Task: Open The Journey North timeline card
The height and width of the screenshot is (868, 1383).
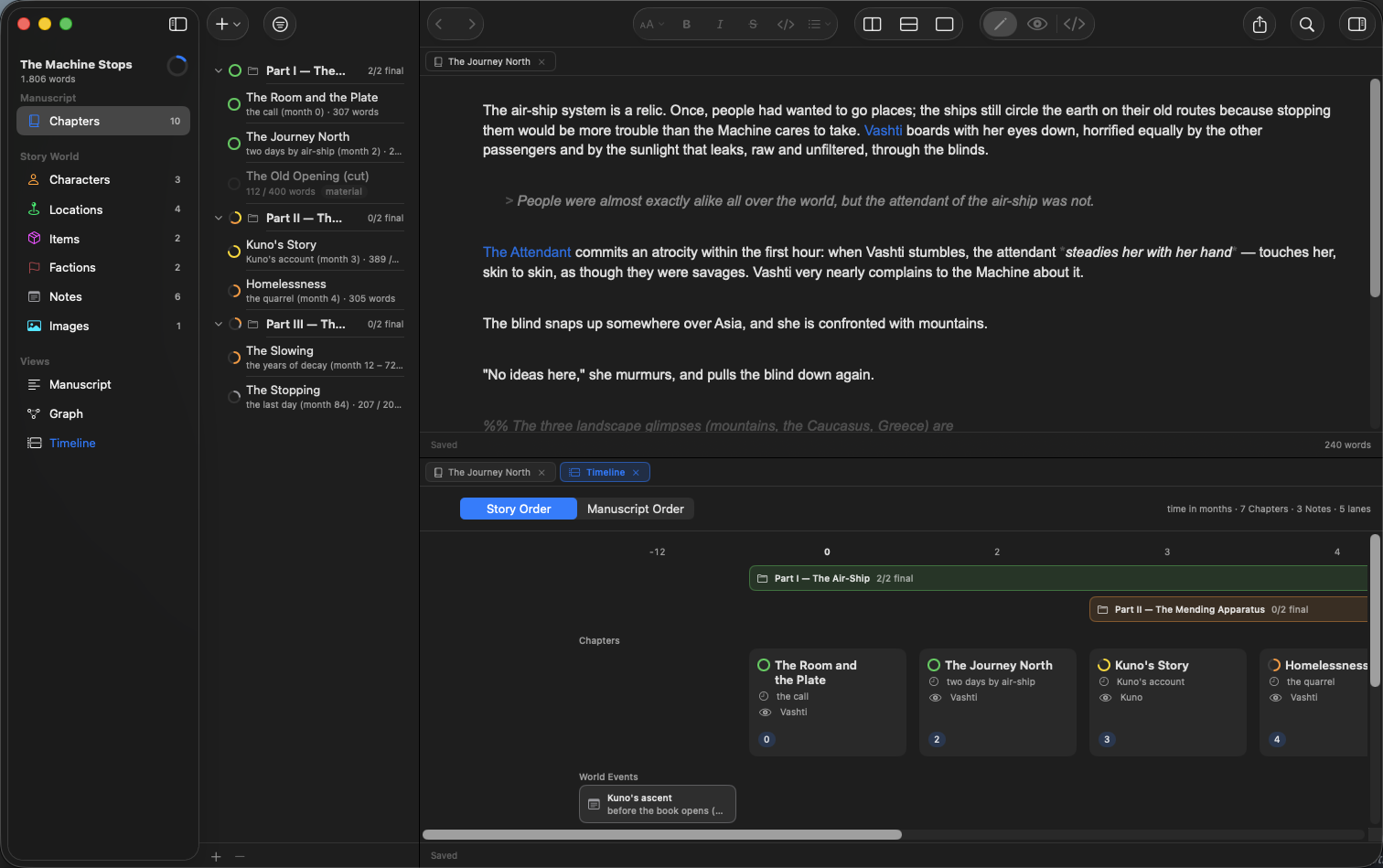Action: (998, 702)
